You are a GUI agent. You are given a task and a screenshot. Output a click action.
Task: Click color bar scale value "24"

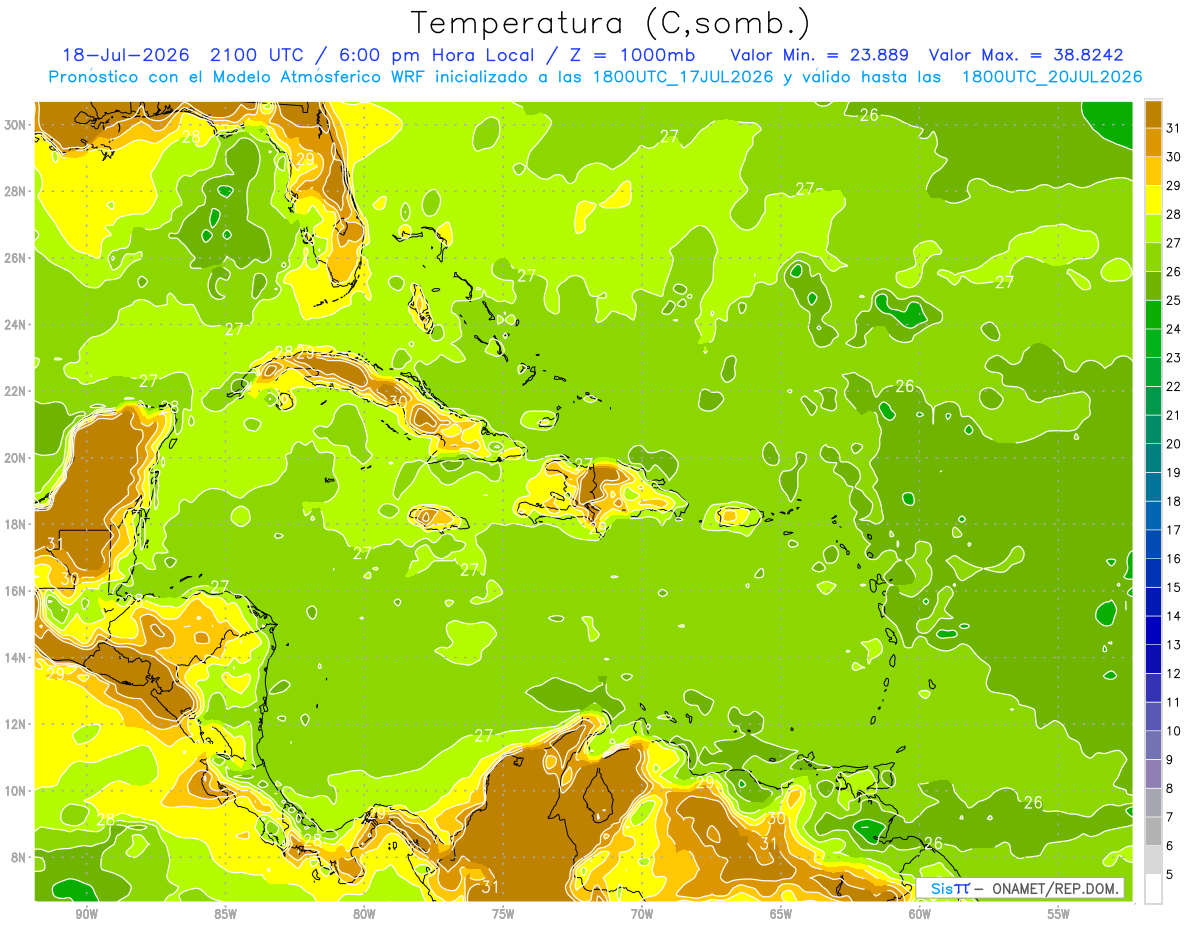[x=1173, y=329]
